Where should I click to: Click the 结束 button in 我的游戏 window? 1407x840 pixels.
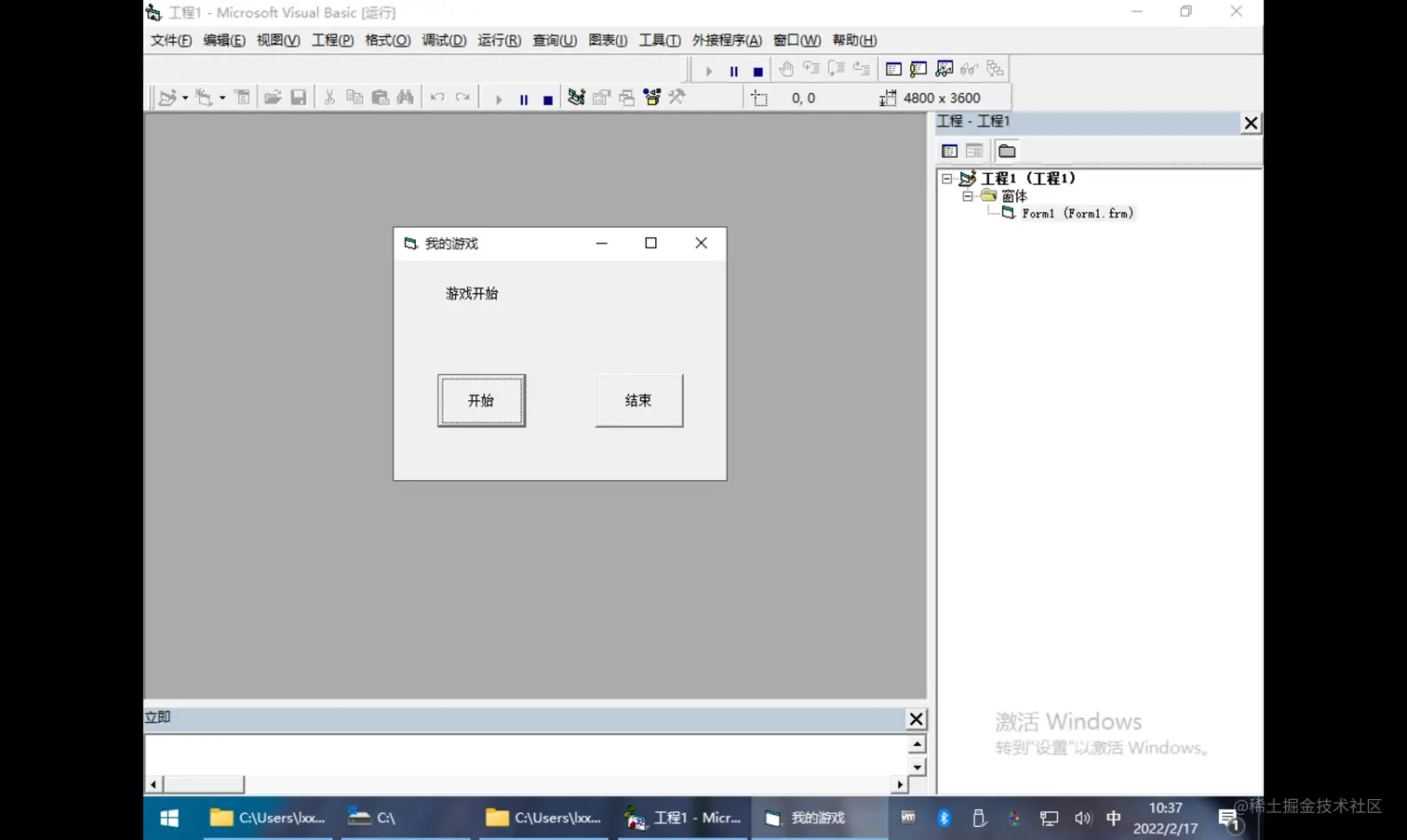pos(639,401)
